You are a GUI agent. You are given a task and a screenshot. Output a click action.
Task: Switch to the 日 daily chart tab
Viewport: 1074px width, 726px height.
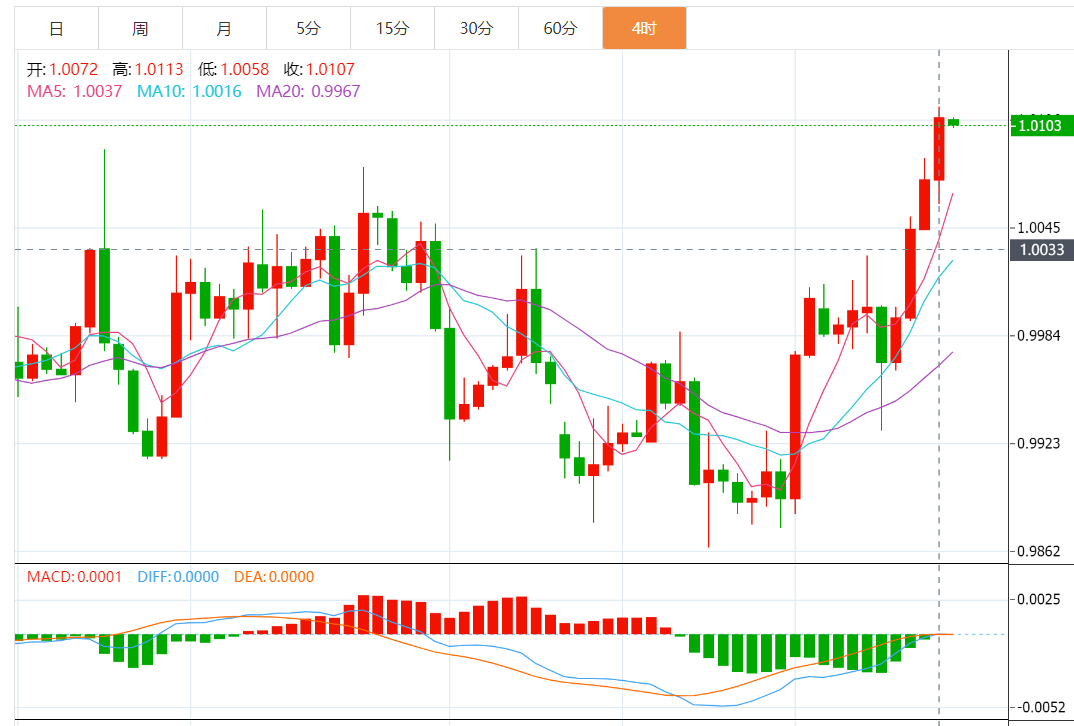pos(57,29)
